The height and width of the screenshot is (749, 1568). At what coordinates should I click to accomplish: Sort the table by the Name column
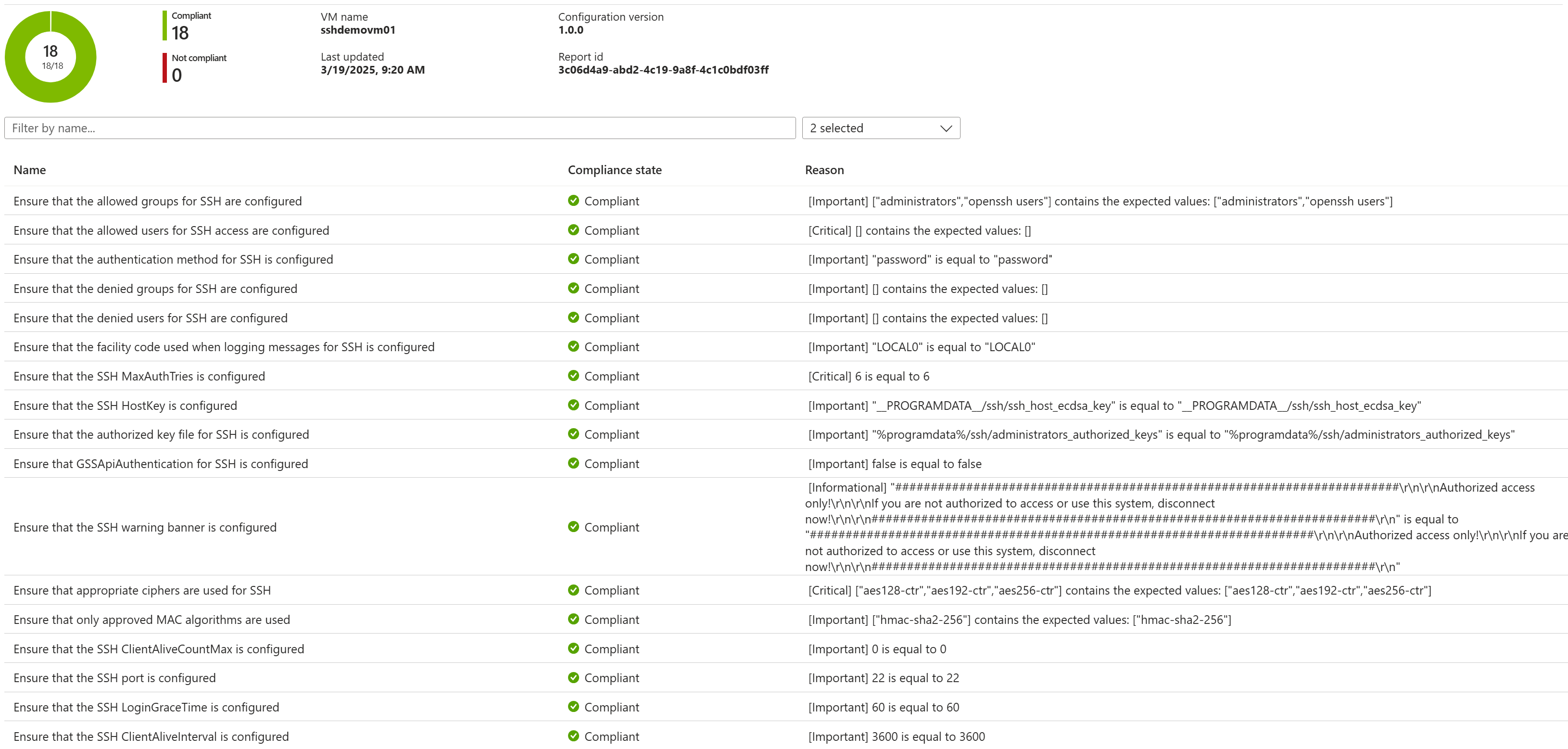click(29, 170)
